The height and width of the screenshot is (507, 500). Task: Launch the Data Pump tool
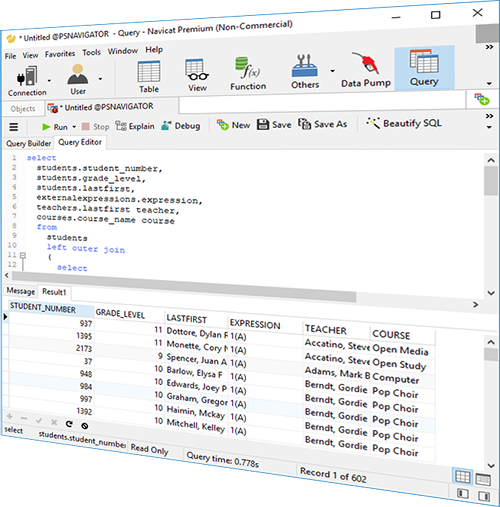(x=366, y=70)
